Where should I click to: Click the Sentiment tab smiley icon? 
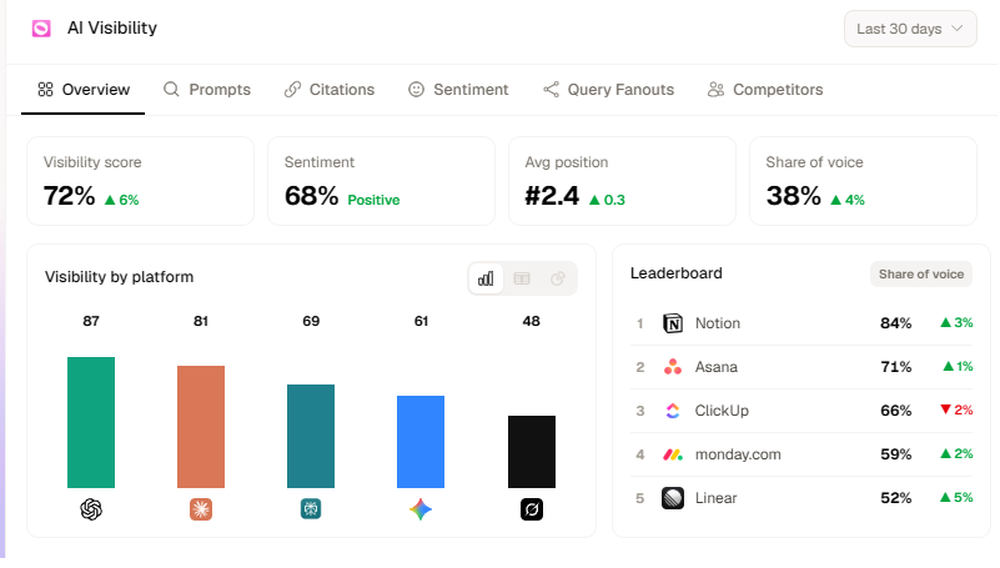[x=416, y=90]
